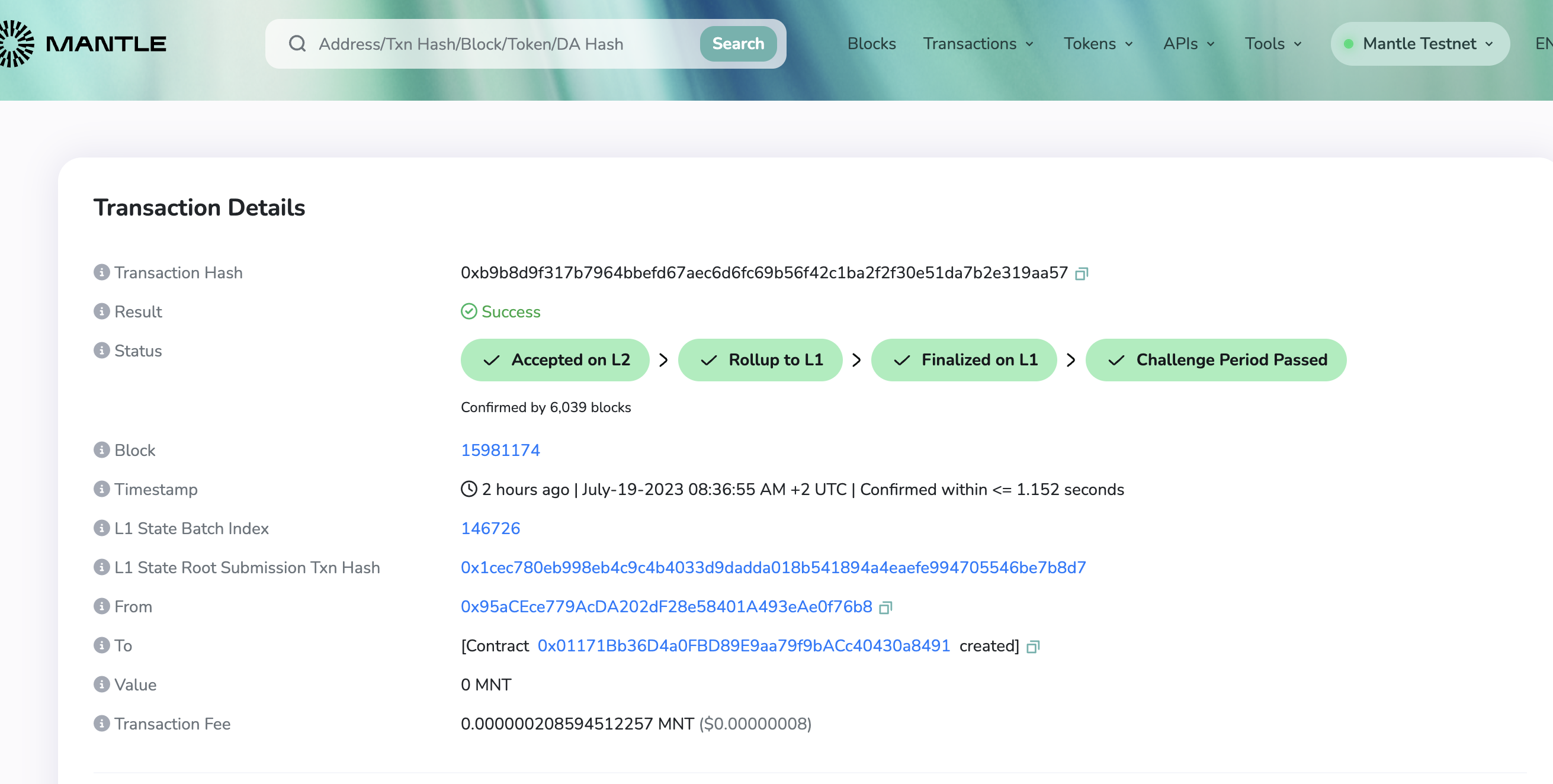Image resolution: width=1553 pixels, height=784 pixels.
Task: Copy the created contract address icon
Action: (1033, 647)
